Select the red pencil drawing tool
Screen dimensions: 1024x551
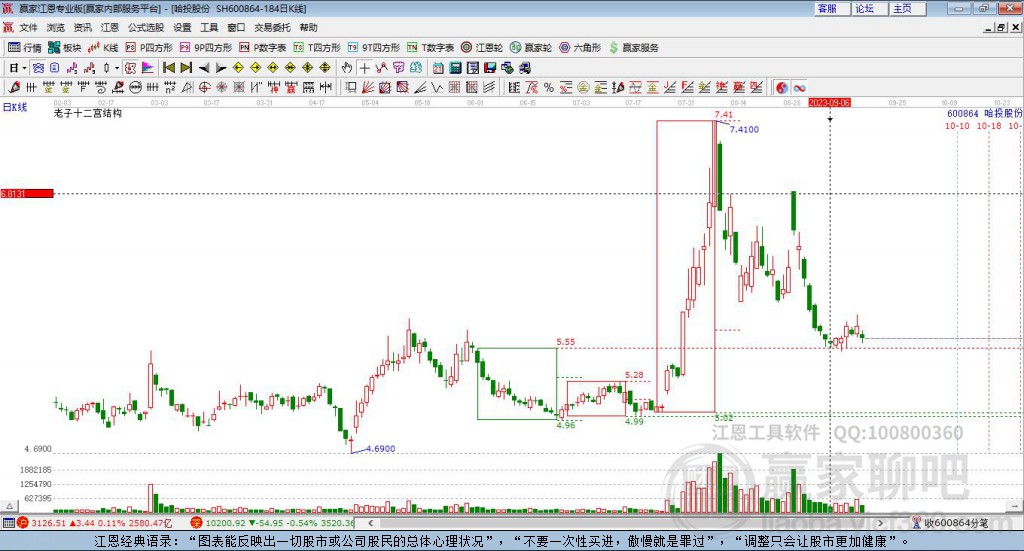[x=14, y=87]
